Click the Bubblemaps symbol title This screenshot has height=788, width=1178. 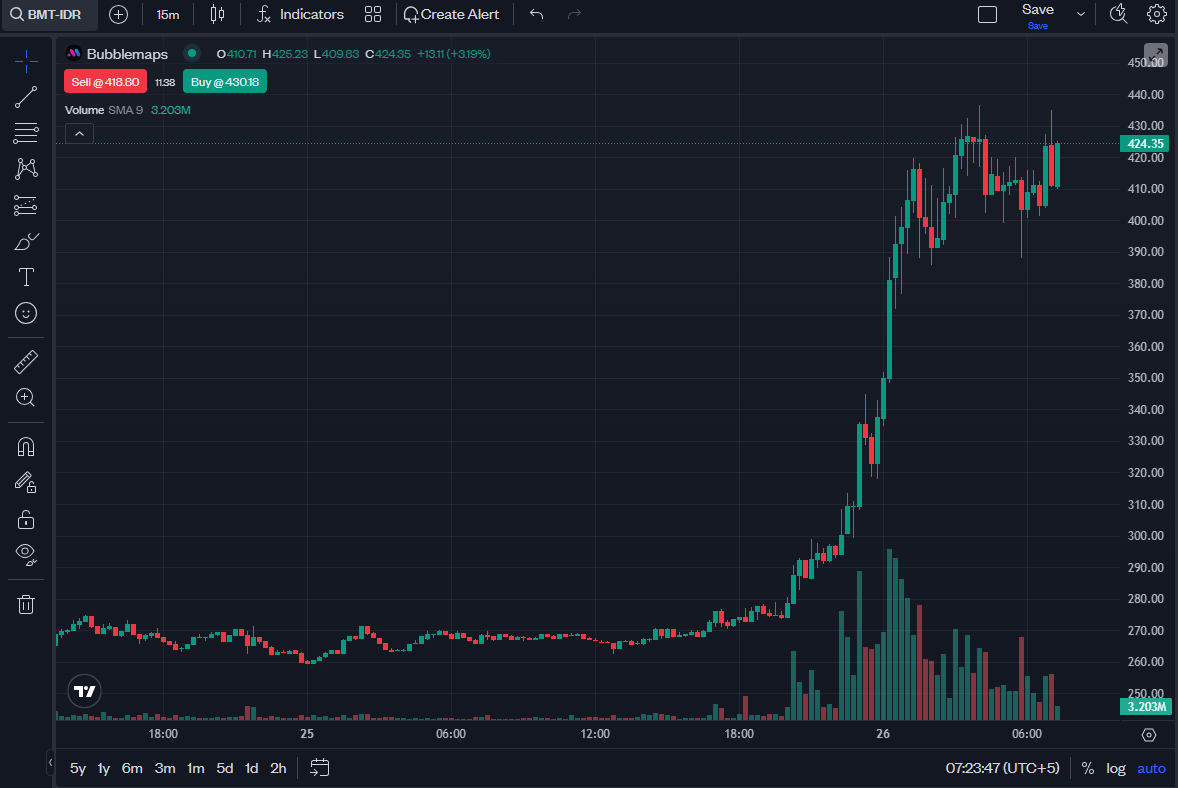click(x=127, y=54)
